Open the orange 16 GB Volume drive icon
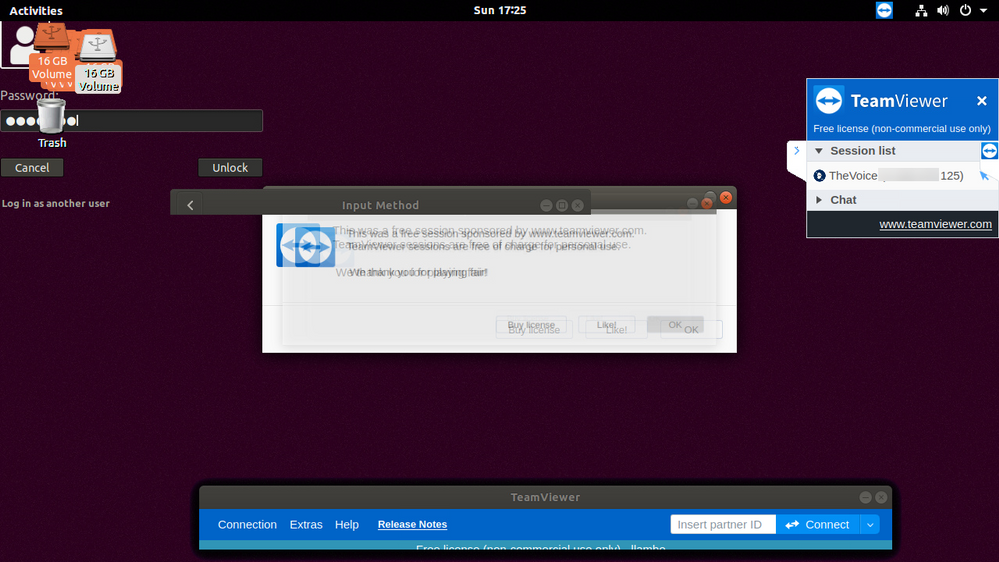 pyautogui.click(x=52, y=53)
